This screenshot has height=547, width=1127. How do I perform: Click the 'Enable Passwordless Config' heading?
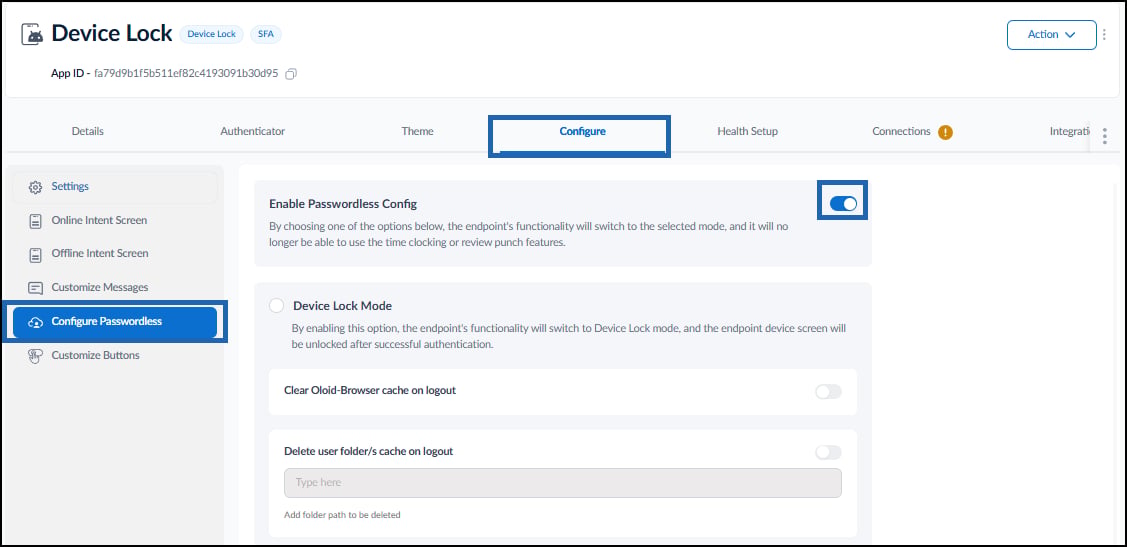tap(343, 204)
